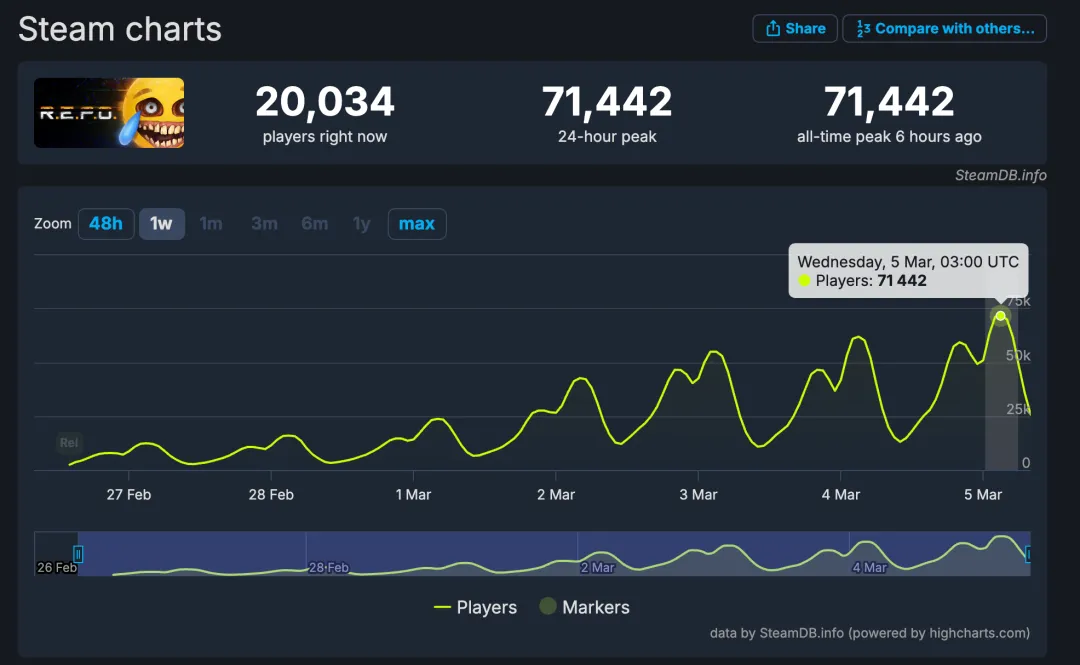Click the highlighted peak data point
This screenshot has height=665, width=1080.
pos(1000,316)
